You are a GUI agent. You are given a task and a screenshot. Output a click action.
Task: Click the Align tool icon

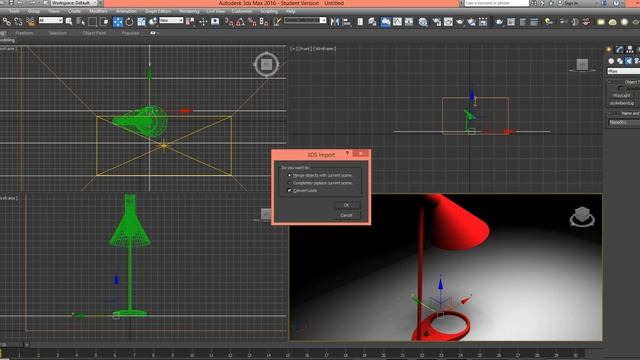347,22
